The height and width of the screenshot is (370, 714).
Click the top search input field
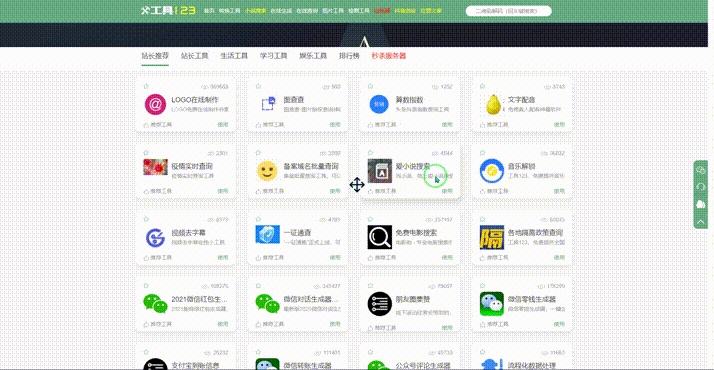(x=509, y=11)
